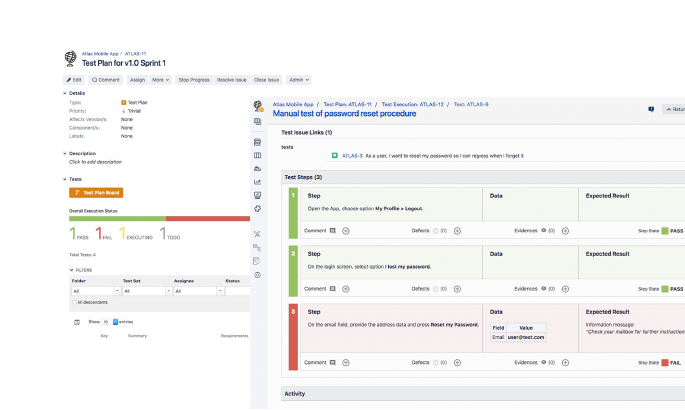Open the Admin dropdown menu
Screen dimensions: 685x410
pyautogui.click(x=299, y=79)
